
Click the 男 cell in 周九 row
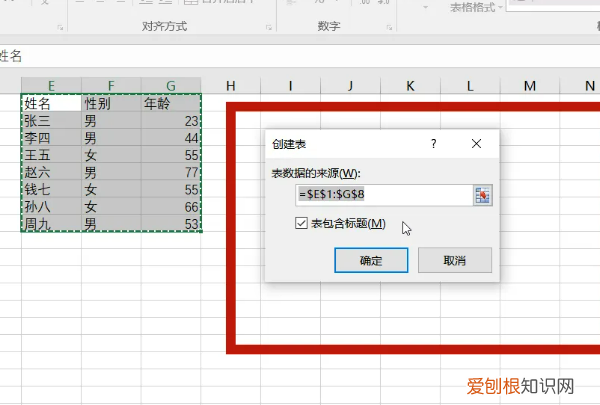(111, 224)
